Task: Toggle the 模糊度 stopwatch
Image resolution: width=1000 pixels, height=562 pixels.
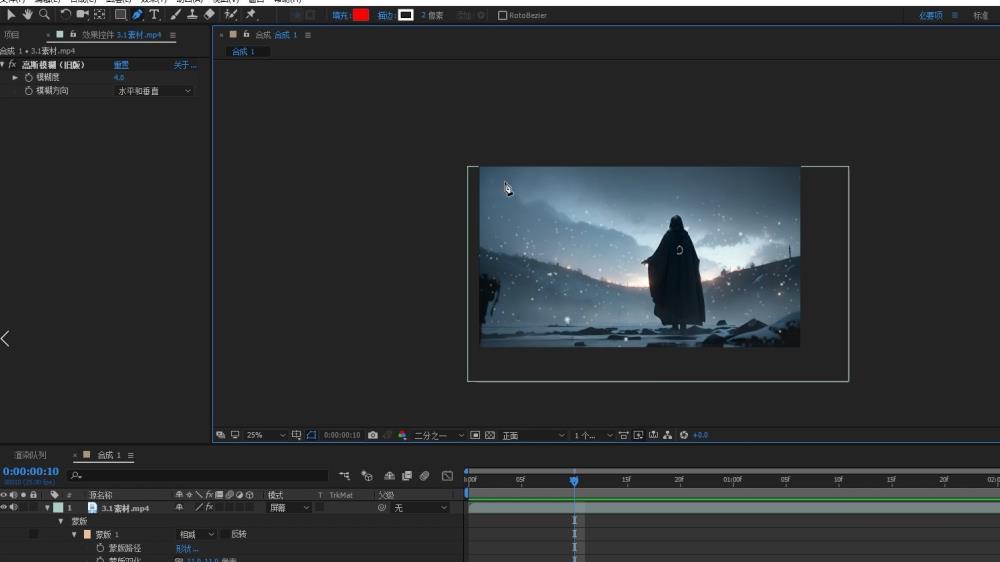Action: pos(28,77)
